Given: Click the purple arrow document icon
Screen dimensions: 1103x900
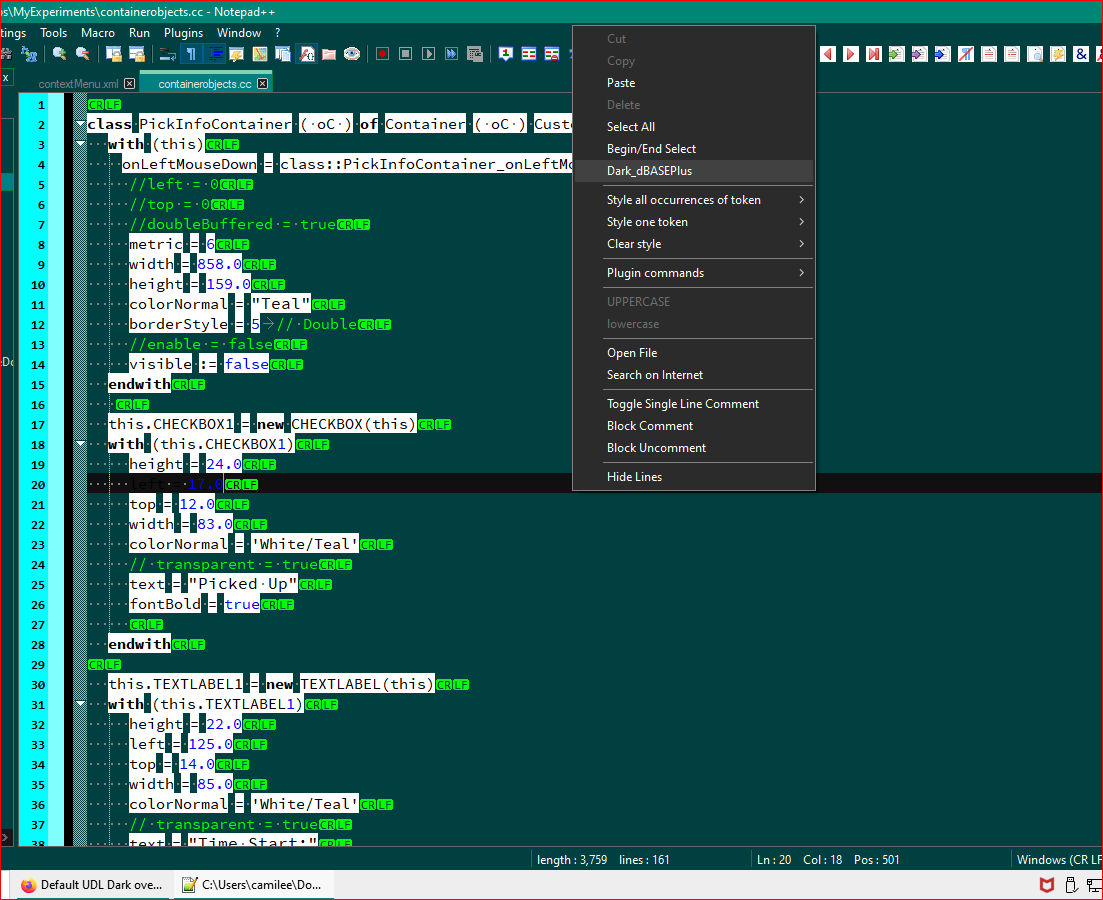Looking at the screenshot, I should coord(919,54).
